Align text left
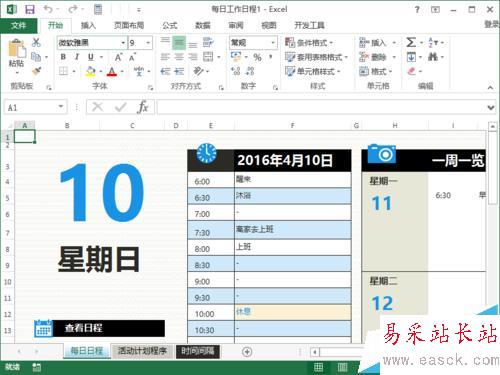Image resolution: width=500 pixels, height=375 pixels. click(x=165, y=57)
